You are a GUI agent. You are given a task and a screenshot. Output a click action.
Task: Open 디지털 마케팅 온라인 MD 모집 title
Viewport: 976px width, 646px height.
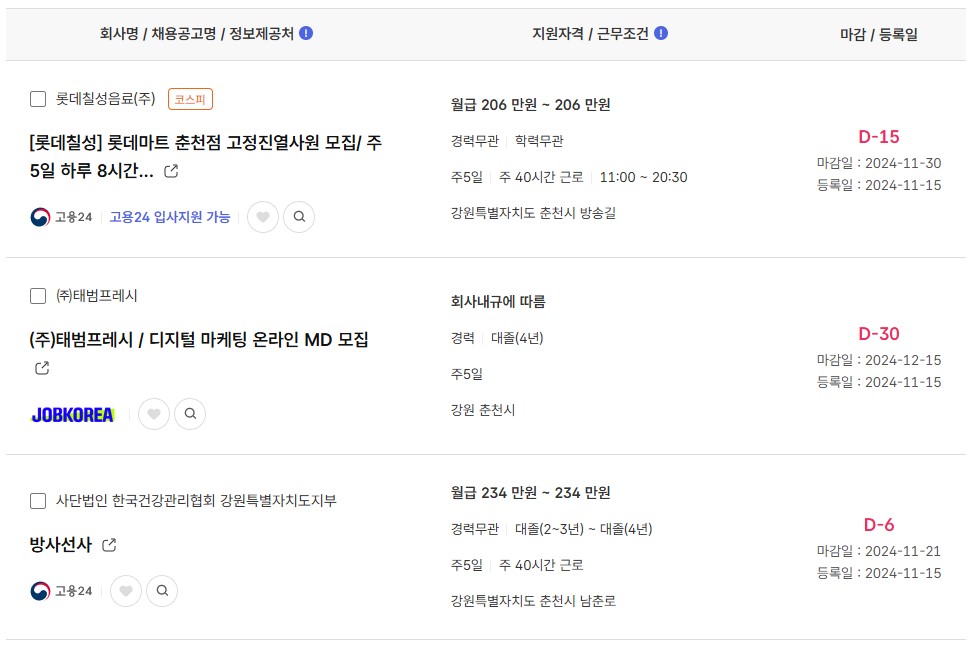(x=199, y=340)
